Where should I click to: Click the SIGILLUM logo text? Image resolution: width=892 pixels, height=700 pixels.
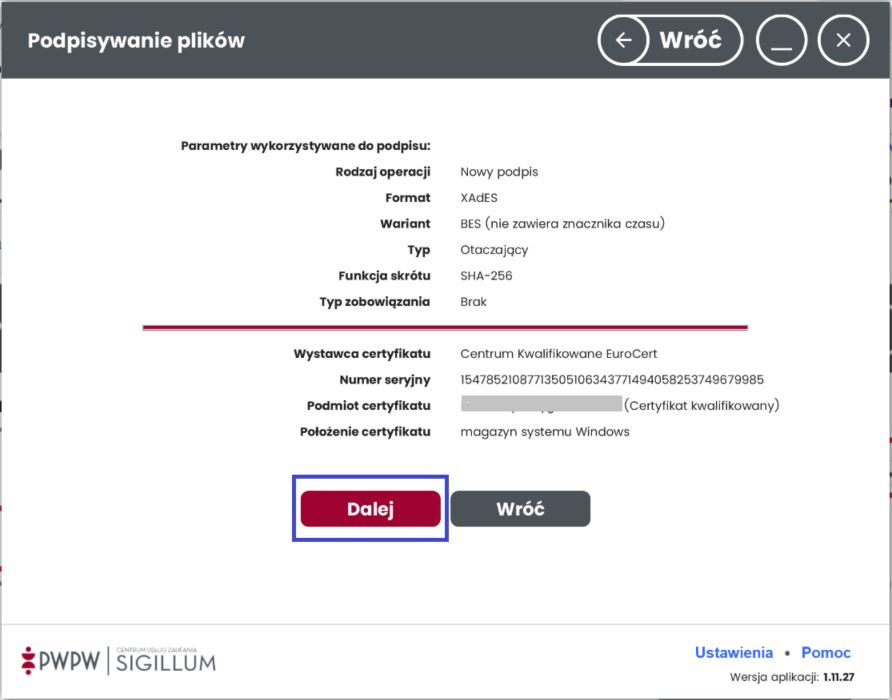pos(166,663)
